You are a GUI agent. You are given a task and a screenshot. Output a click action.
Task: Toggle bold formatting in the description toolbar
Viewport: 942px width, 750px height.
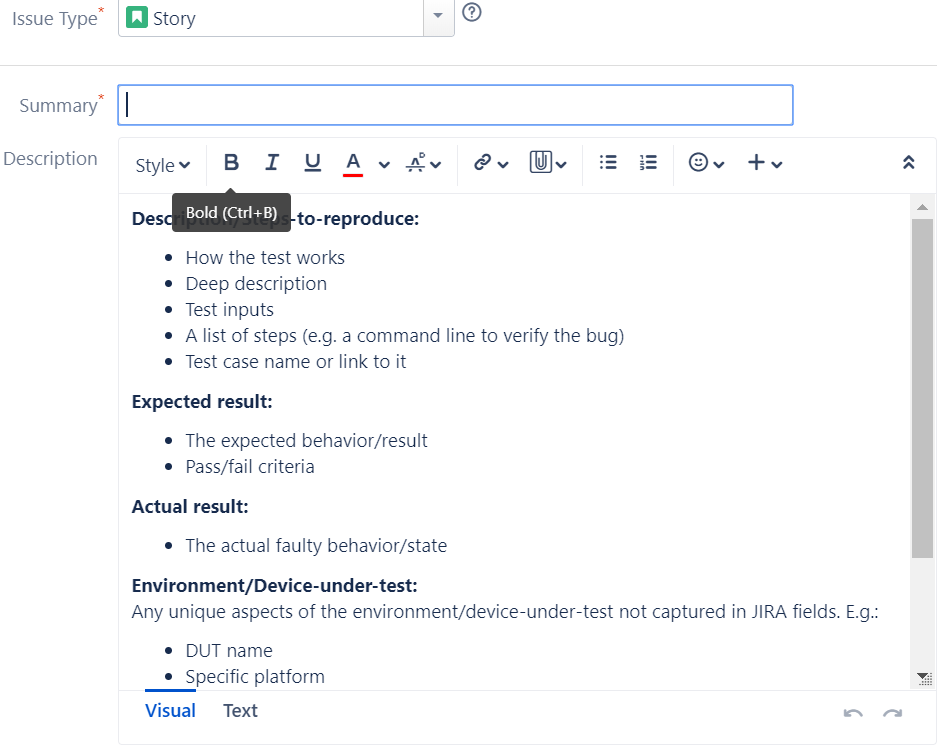(231, 163)
